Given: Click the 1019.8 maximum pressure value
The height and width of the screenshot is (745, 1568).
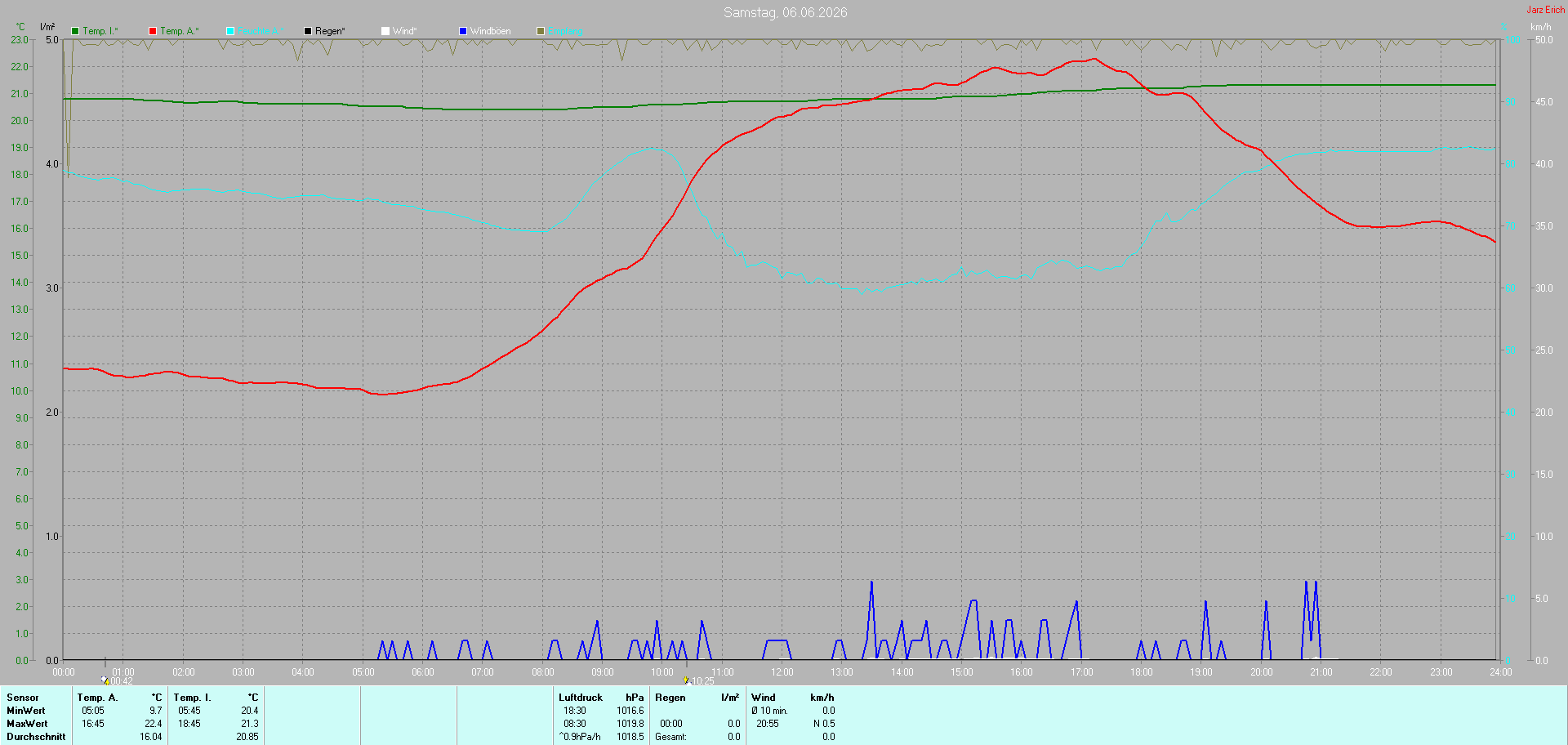Looking at the screenshot, I should (630, 724).
